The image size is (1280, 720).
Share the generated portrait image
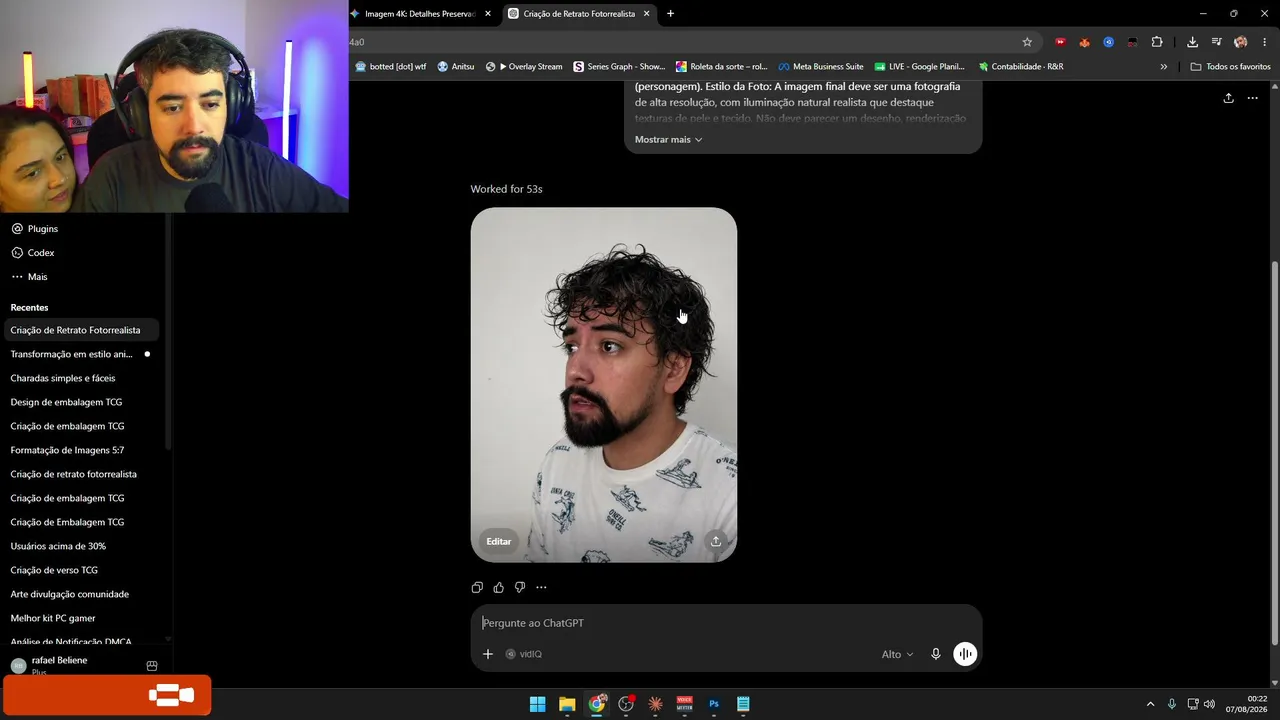[716, 541]
